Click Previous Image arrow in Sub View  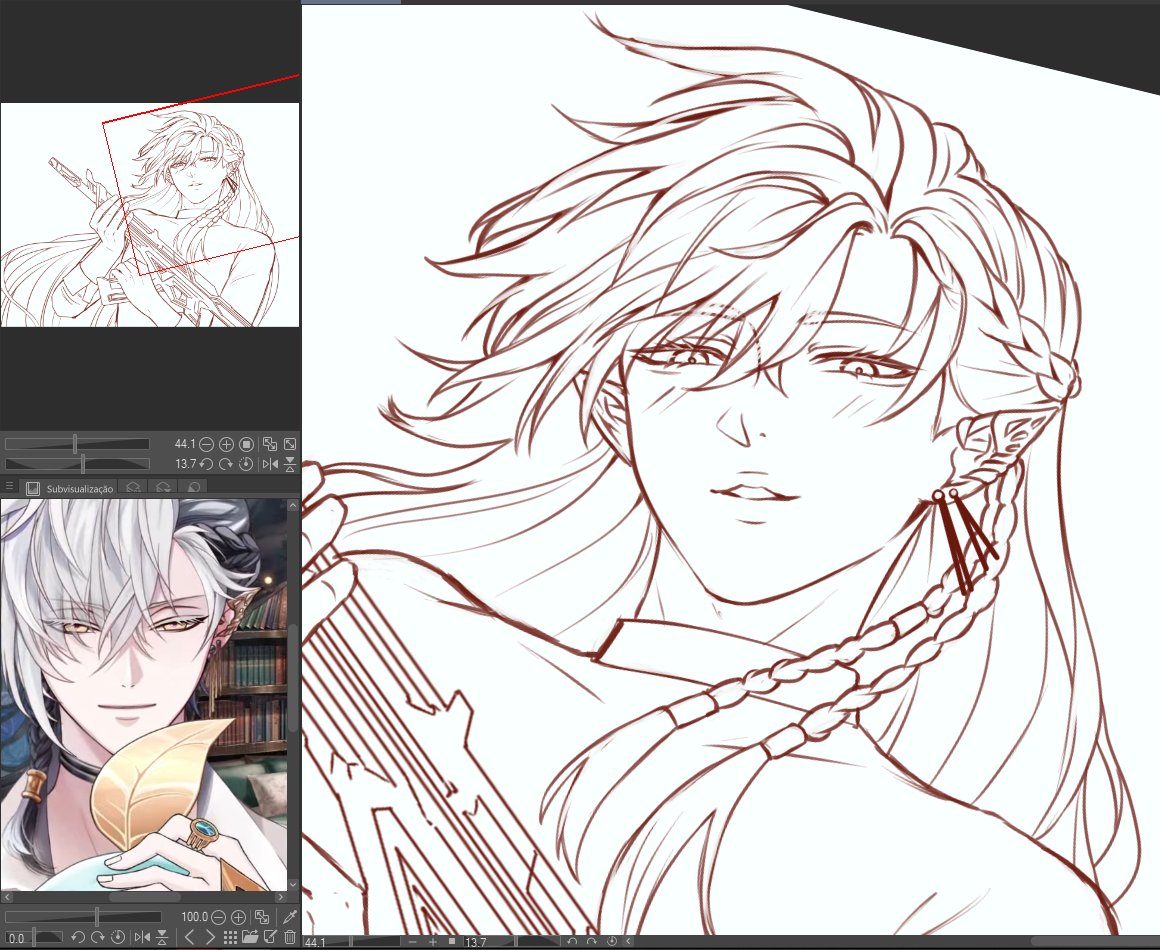point(191,937)
